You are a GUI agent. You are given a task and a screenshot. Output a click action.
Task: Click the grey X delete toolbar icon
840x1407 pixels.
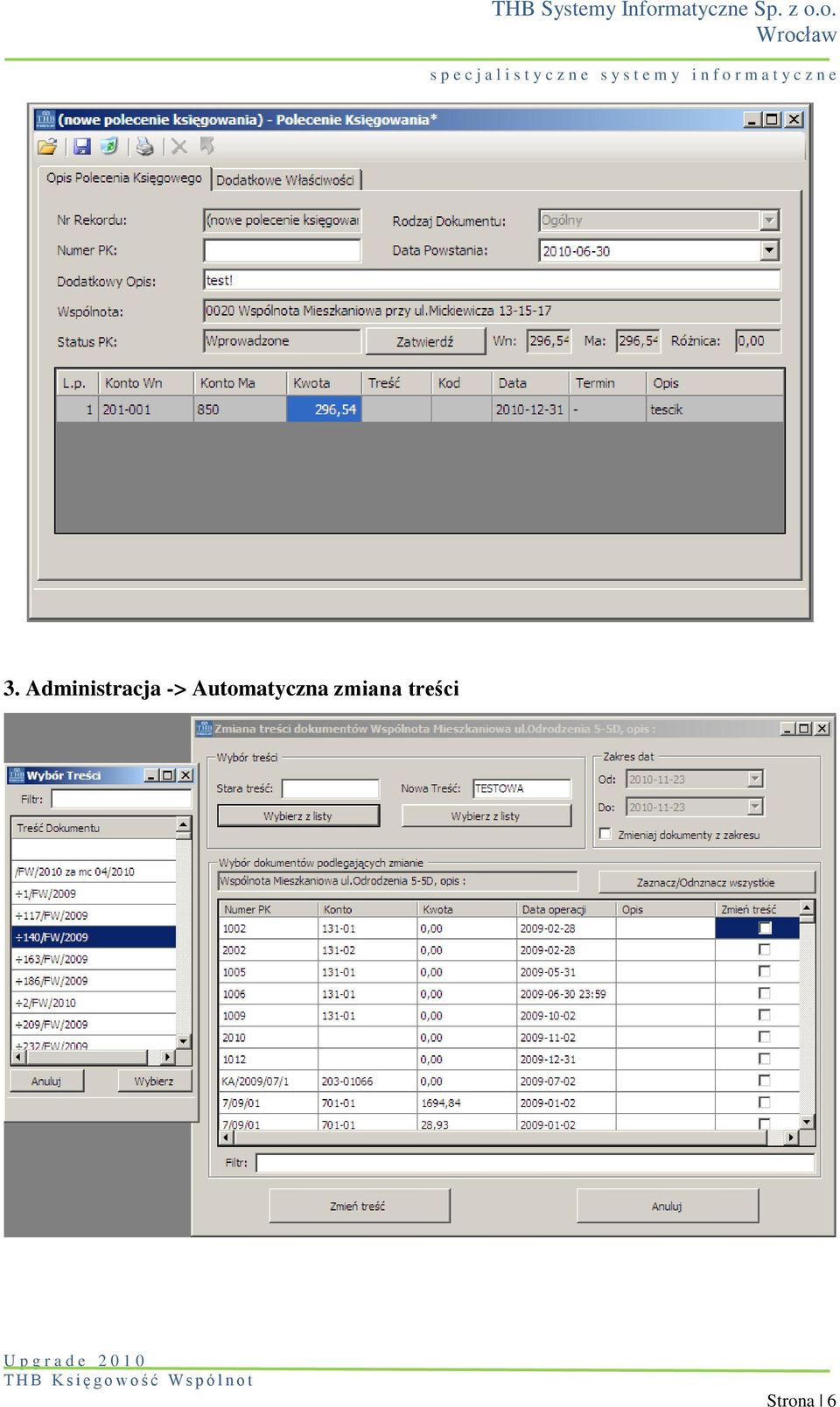[178, 147]
